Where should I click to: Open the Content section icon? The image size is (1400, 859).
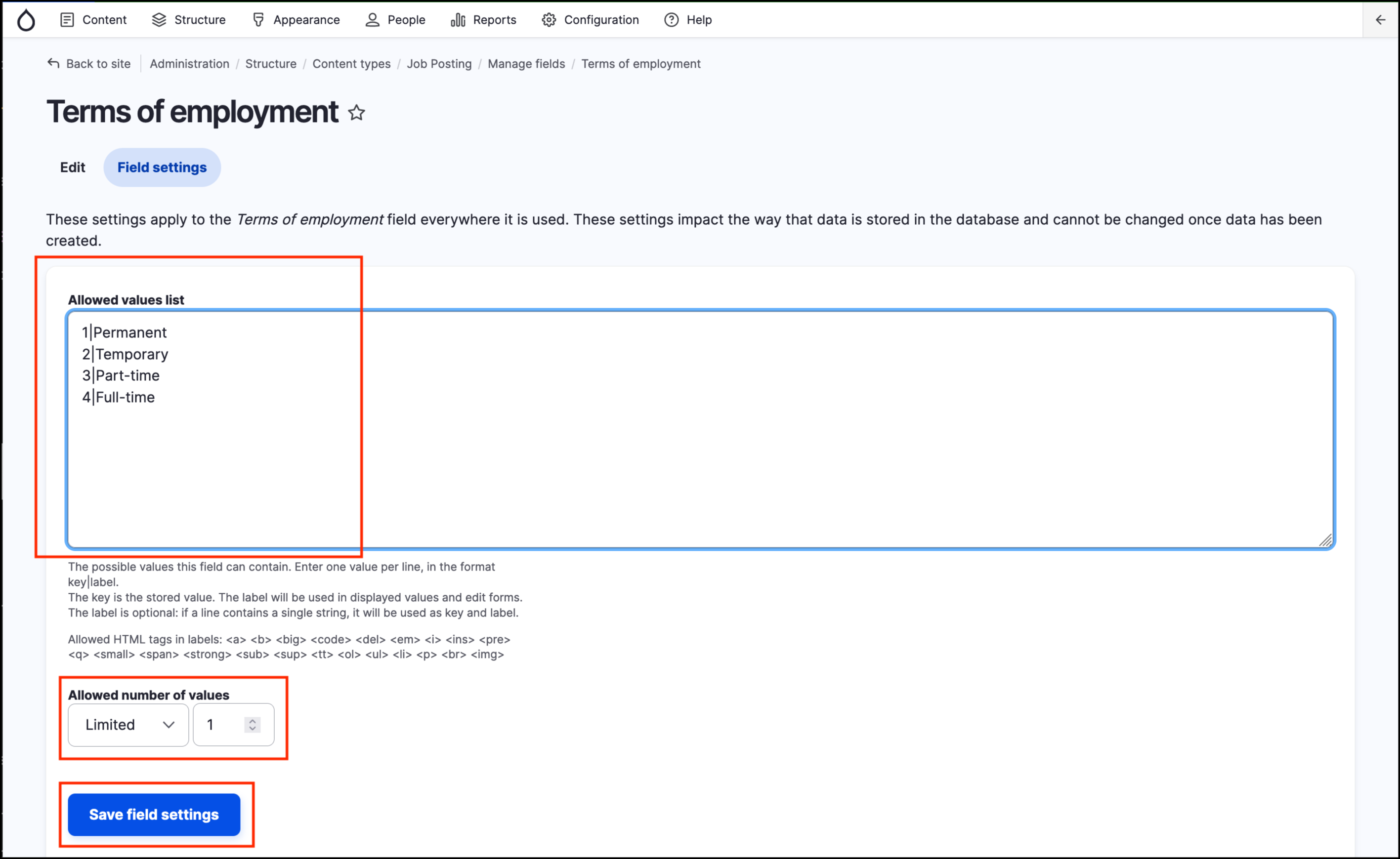pos(68,19)
